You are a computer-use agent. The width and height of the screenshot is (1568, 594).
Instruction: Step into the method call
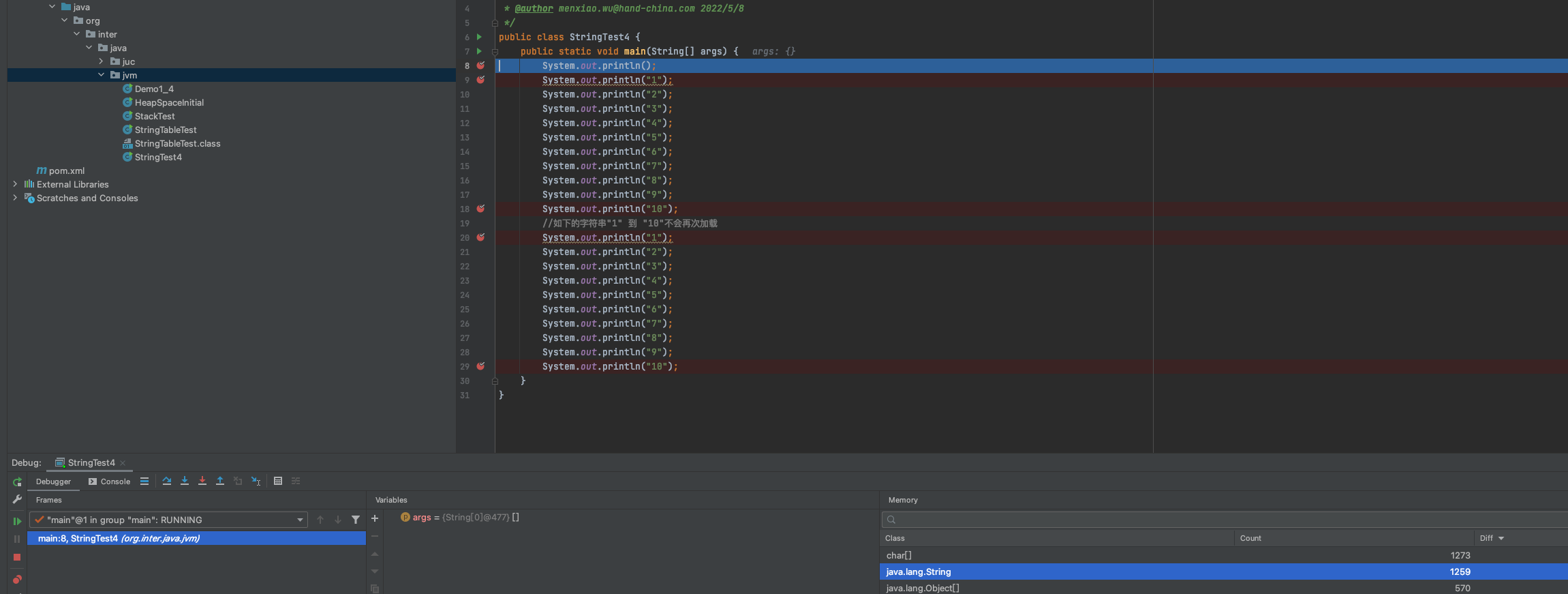[x=185, y=481]
